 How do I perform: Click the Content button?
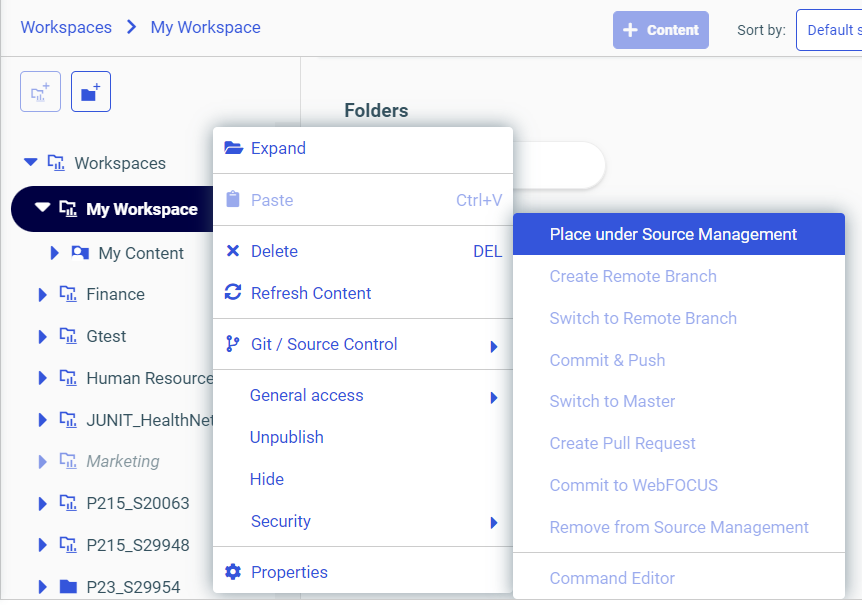tap(660, 29)
